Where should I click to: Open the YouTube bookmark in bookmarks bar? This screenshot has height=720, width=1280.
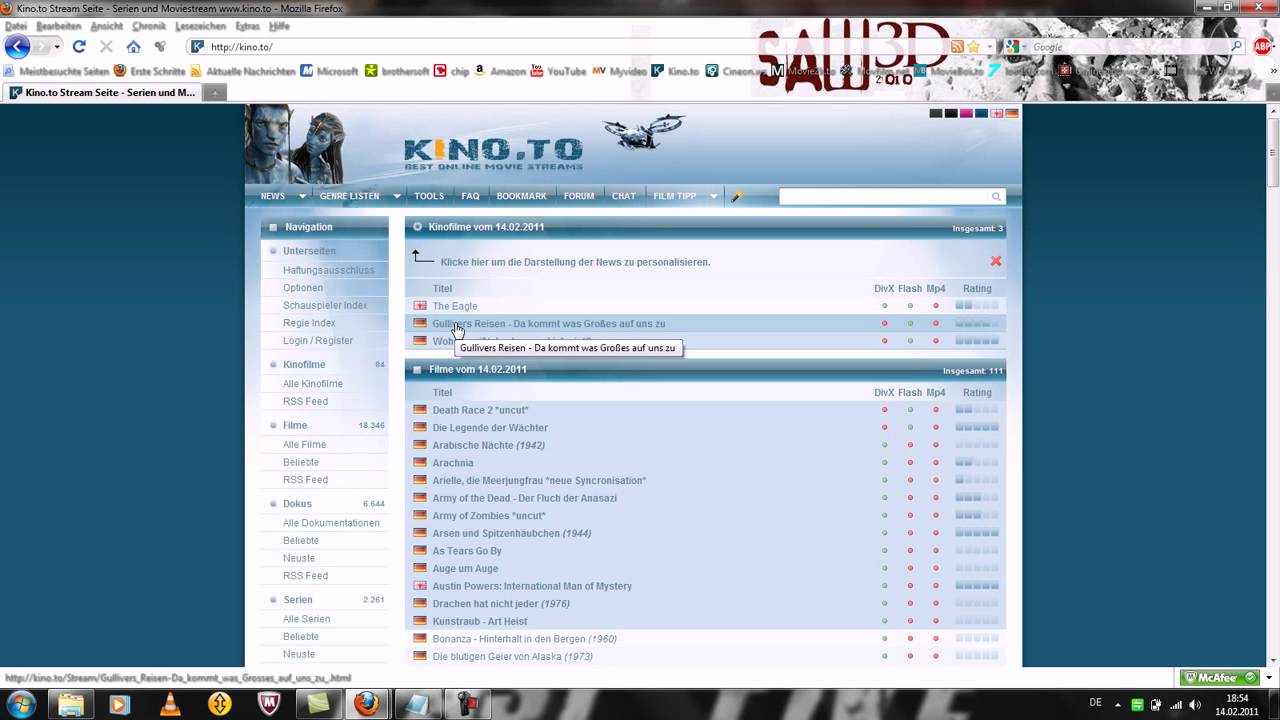558,71
